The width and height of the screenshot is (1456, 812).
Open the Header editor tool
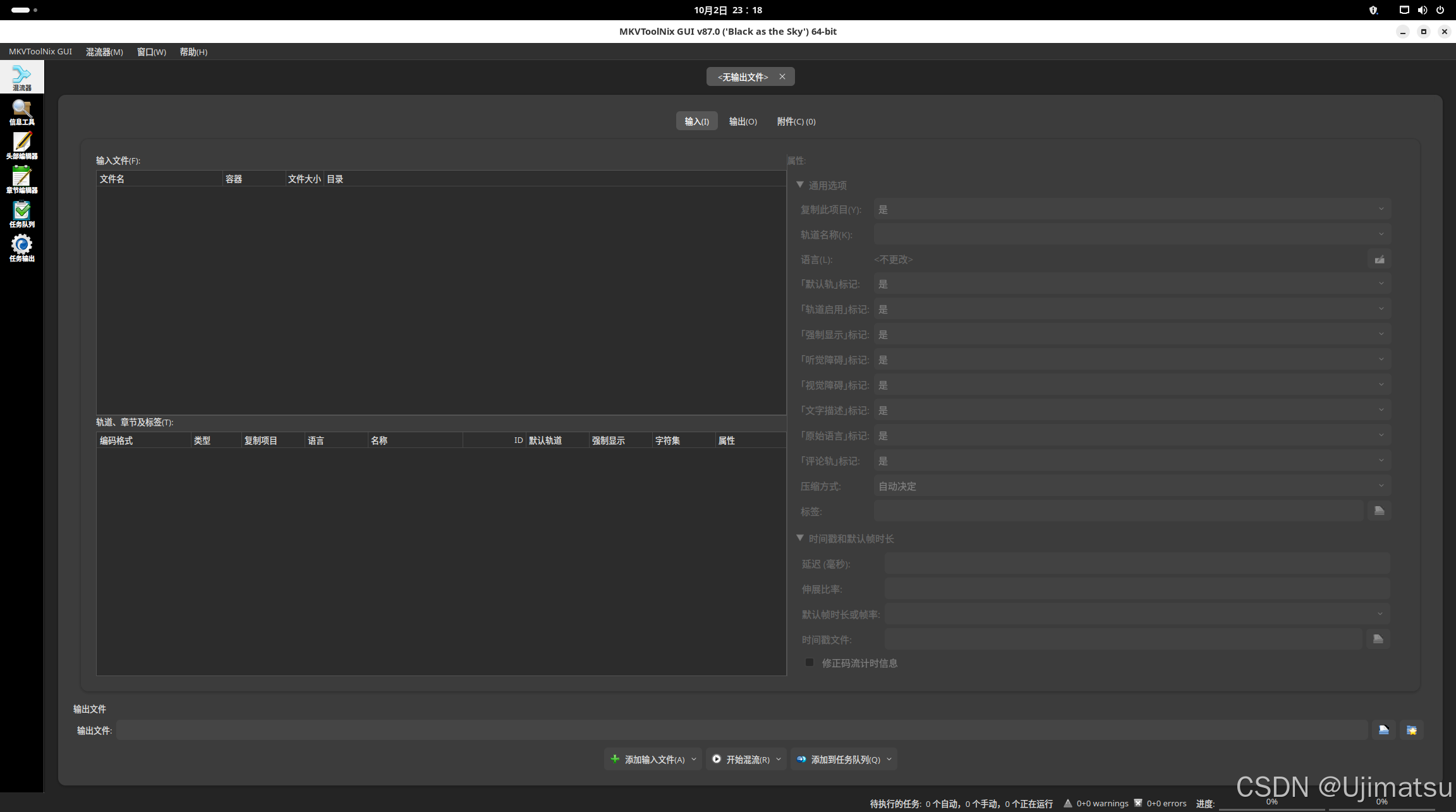pyautogui.click(x=21, y=146)
